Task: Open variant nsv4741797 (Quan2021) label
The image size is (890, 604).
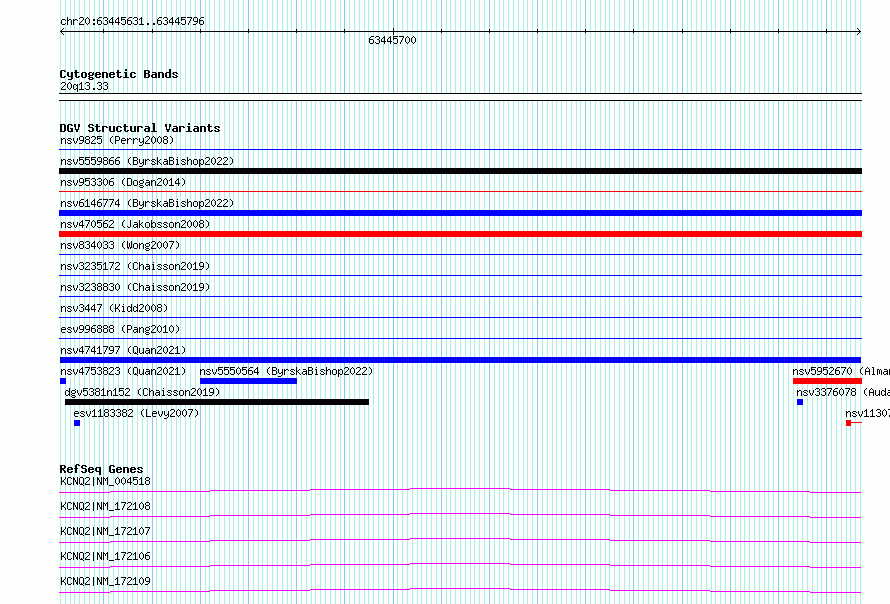Action: coord(123,350)
